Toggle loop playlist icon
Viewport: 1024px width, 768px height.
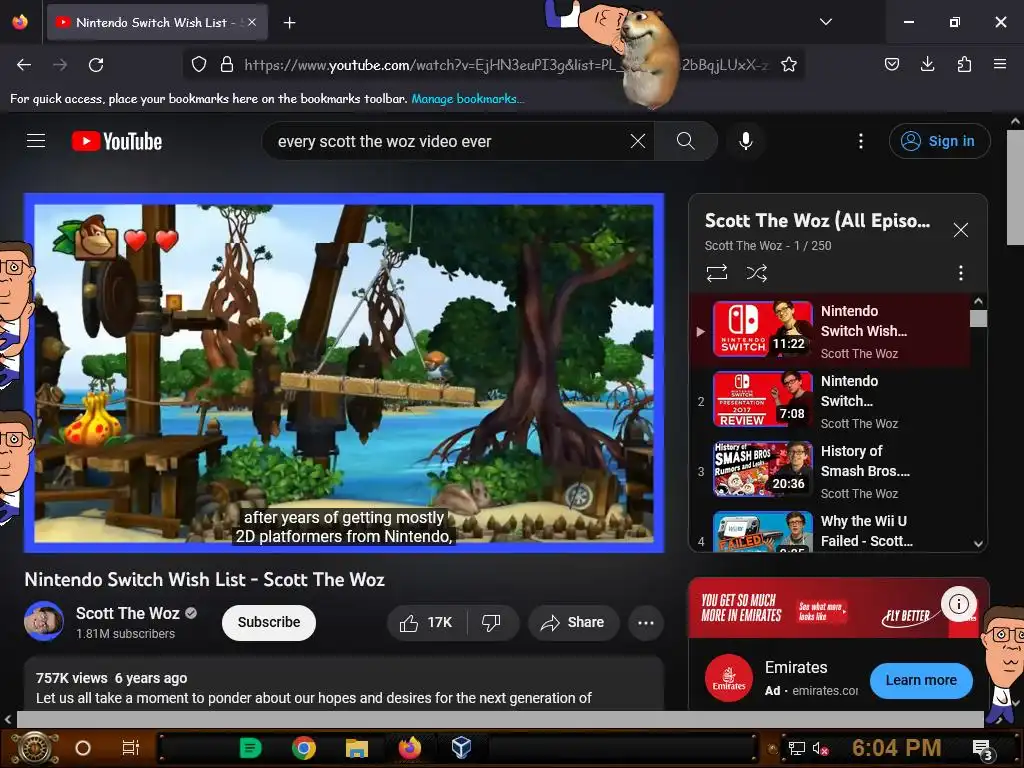[x=717, y=273]
